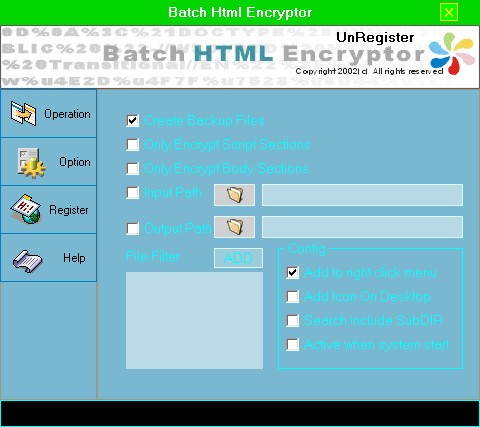Viewport: 480px width, 427px height.
Task: Browse folder for Output Path
Action: 234,227
